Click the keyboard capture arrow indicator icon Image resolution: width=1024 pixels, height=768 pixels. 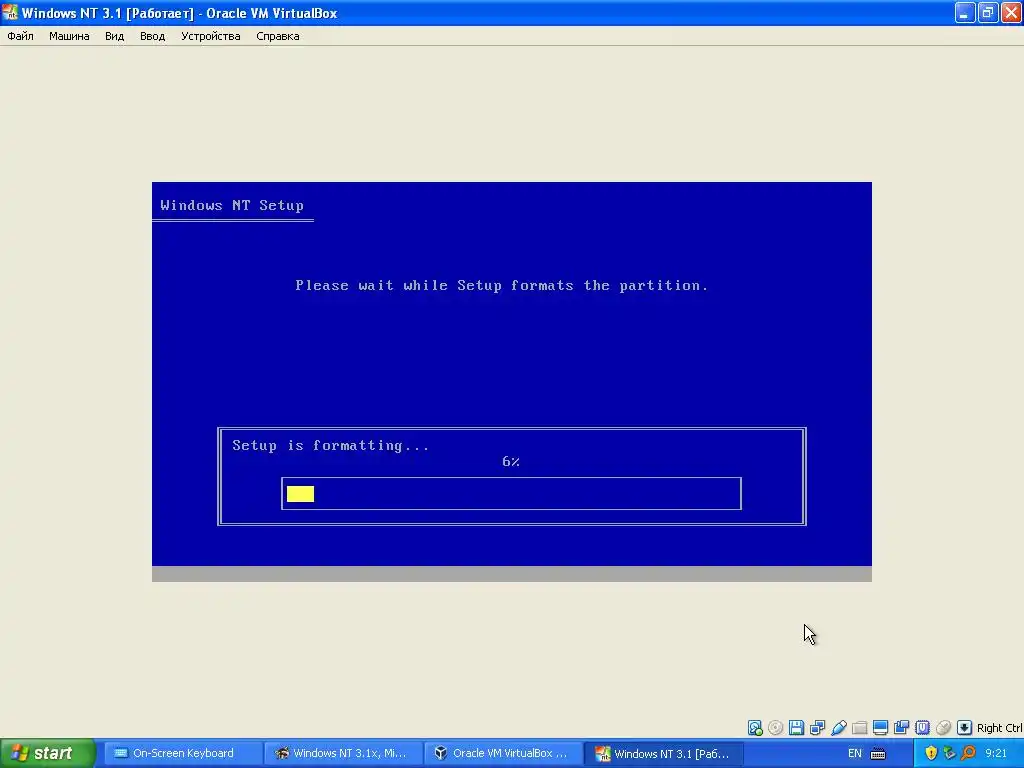pyautogui.click(x=964, y=728)
